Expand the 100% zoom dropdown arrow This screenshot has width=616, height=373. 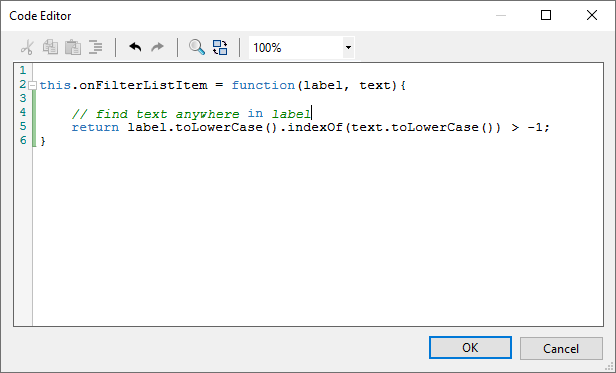coord(348,48)
